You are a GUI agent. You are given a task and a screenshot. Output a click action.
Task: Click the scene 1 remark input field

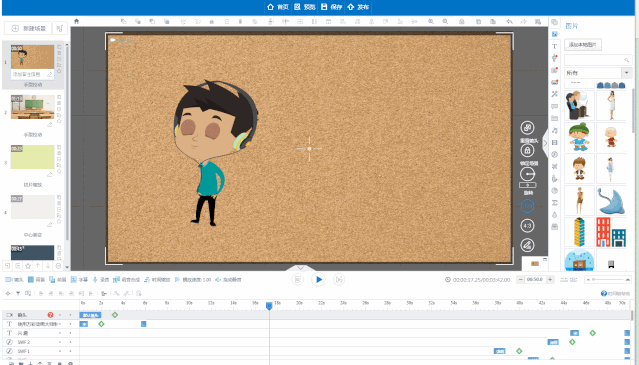32,74
